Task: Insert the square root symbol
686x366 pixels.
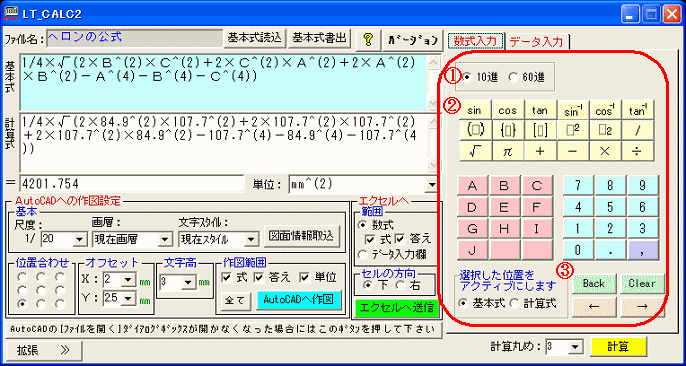Action: 474,151
